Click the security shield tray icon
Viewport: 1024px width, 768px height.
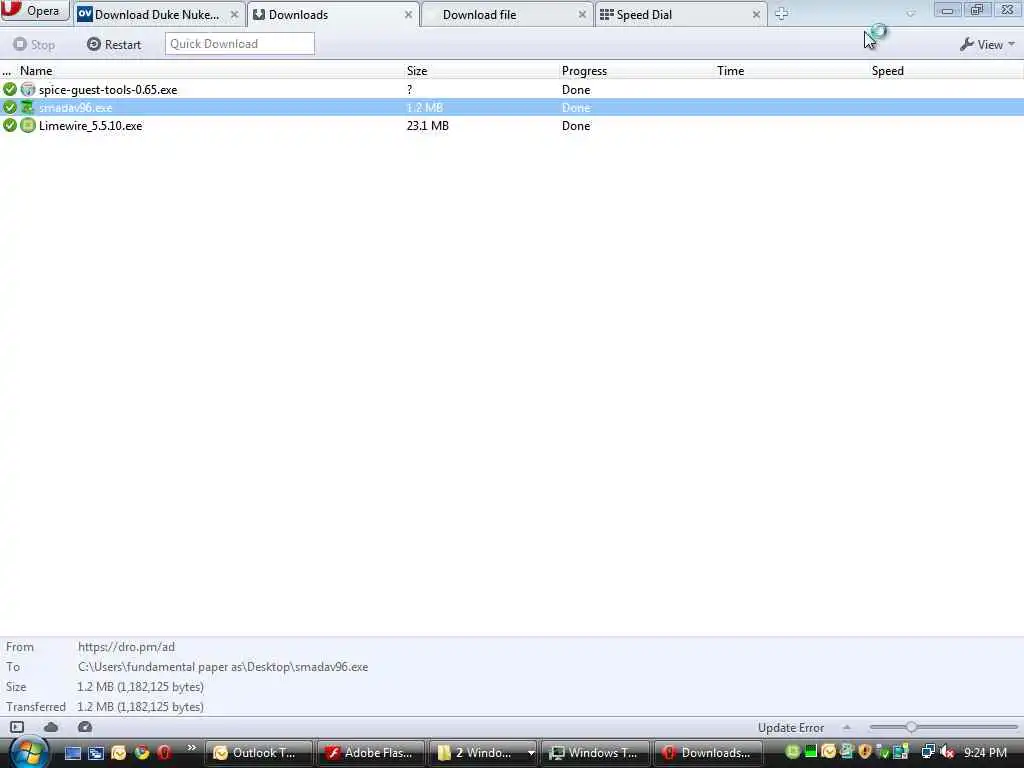pyautogui.click(x=865, y=752)
